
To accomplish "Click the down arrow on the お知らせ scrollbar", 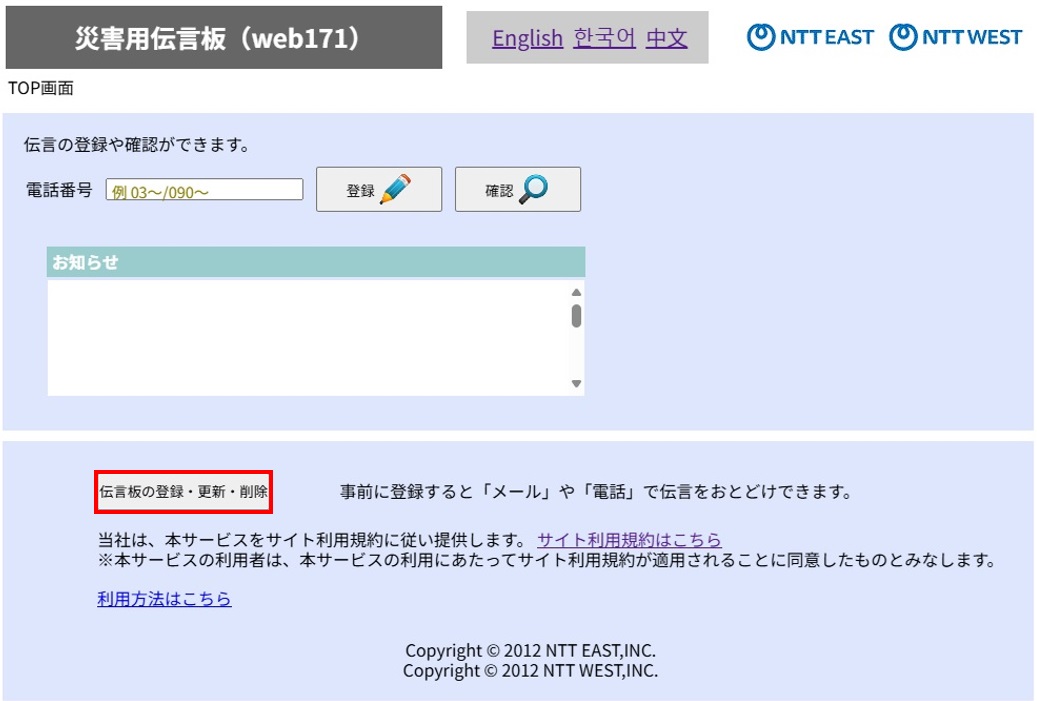I will (575, 384).
